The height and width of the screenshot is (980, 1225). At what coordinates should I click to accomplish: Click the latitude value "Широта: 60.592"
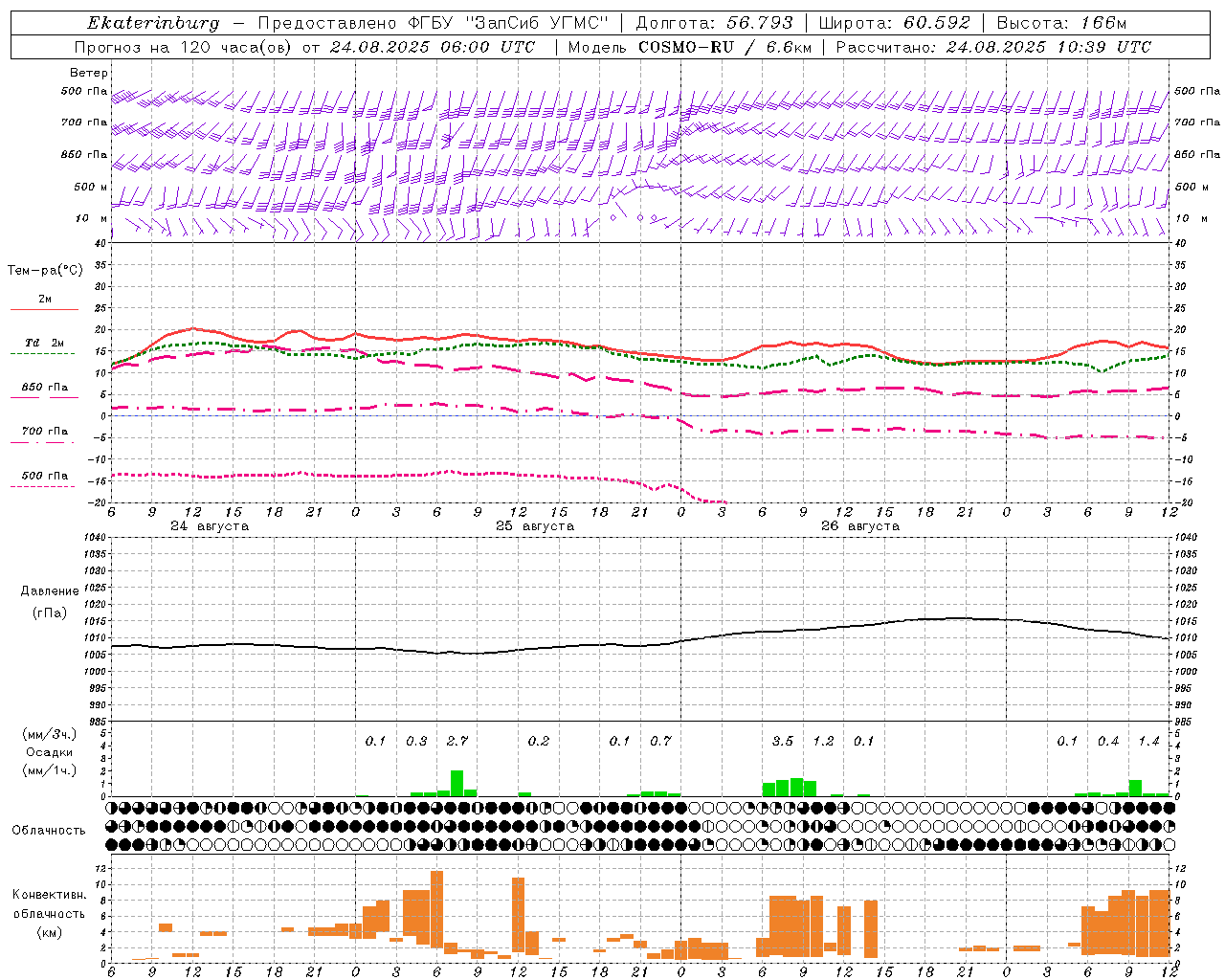coord(894,23)
